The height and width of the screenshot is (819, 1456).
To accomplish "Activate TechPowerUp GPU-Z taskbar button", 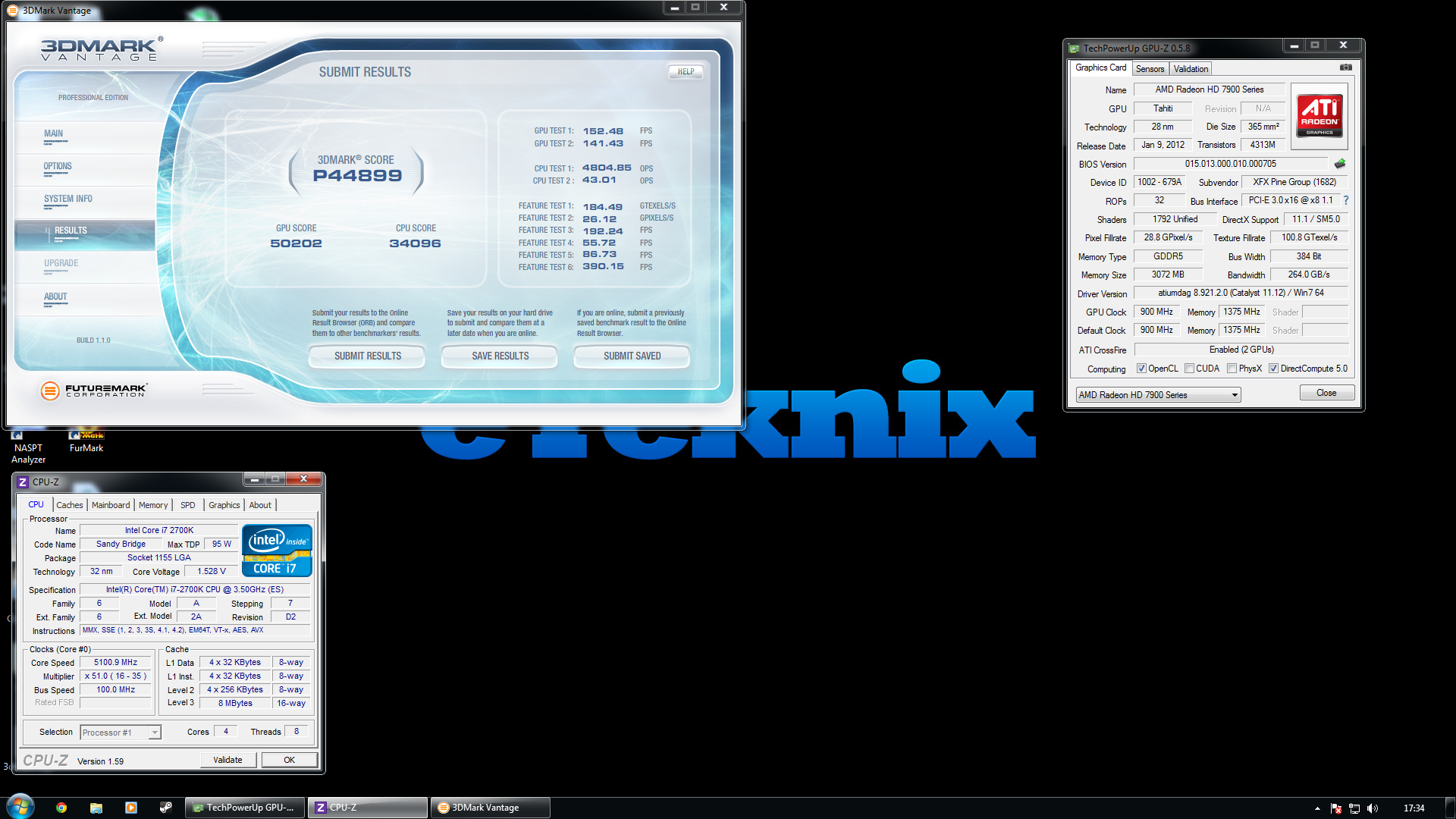I will click(x=246, y=808).
